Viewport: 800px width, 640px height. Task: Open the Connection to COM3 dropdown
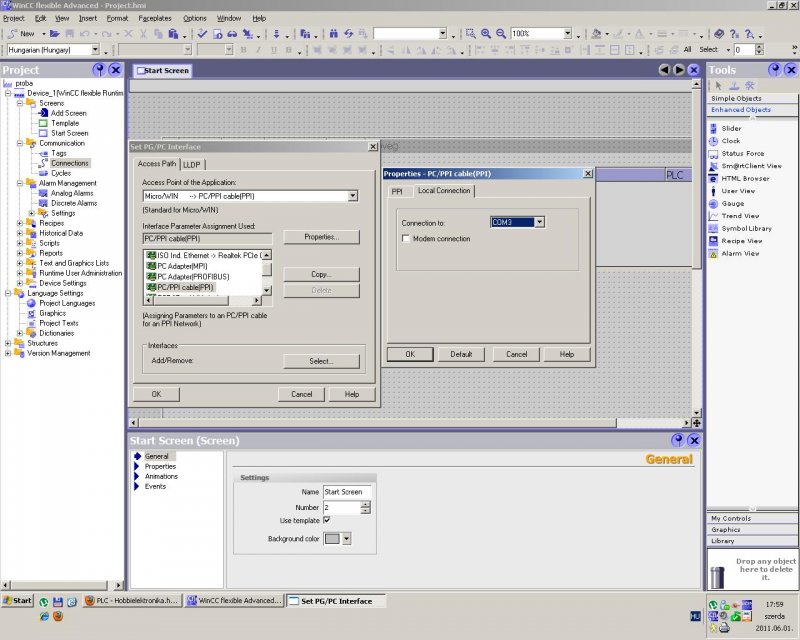[x=539, y=222]
